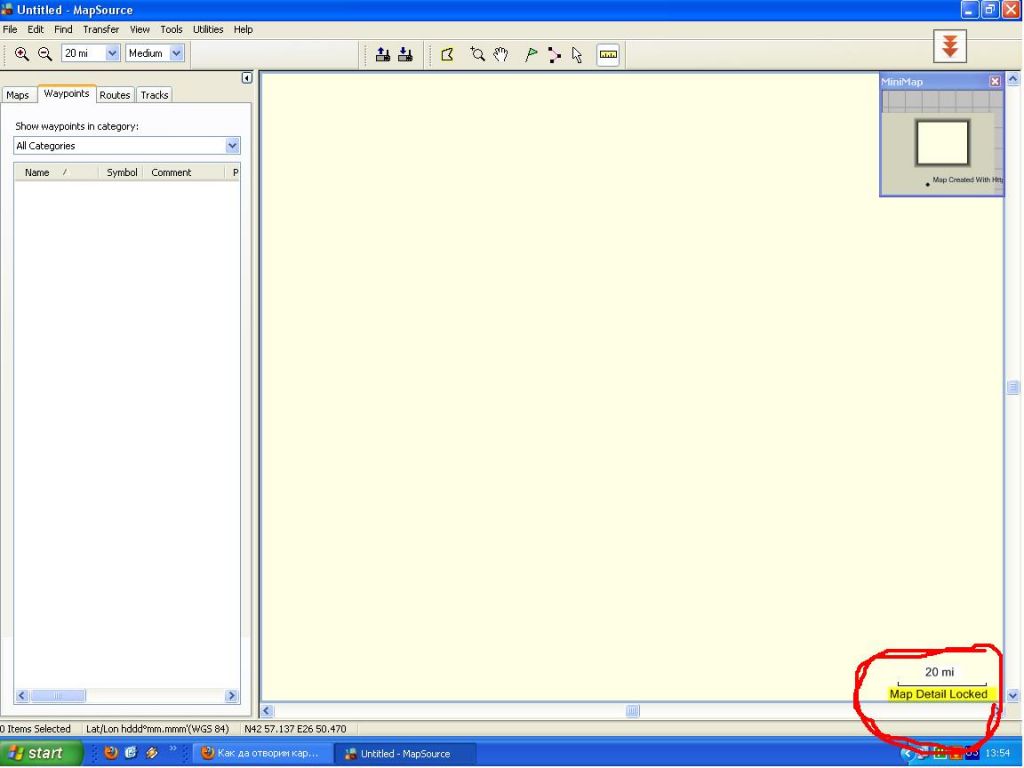
Task: Open the Transfer menu
Action: (x=101, y=29)
